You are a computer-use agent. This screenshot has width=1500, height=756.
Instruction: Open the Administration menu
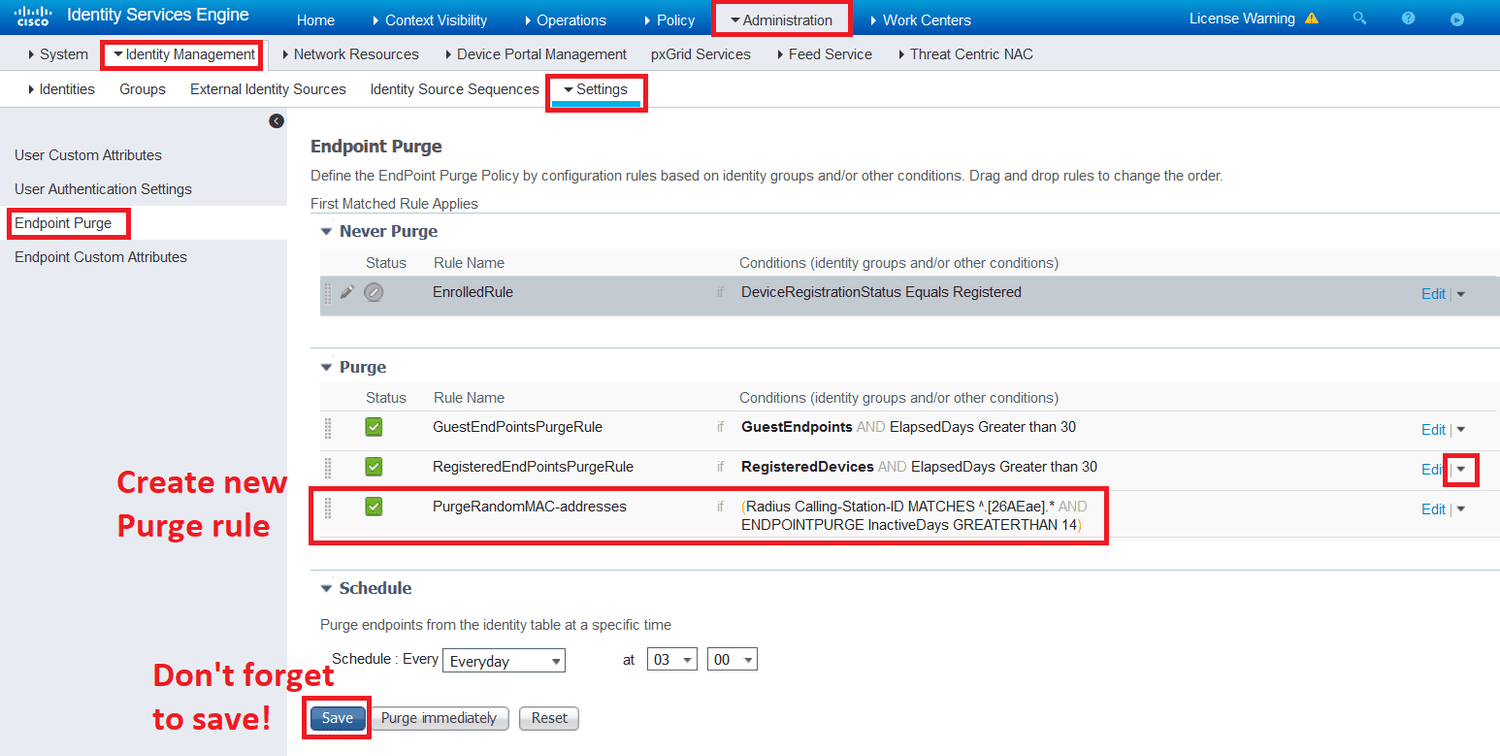tap(781, 19)
